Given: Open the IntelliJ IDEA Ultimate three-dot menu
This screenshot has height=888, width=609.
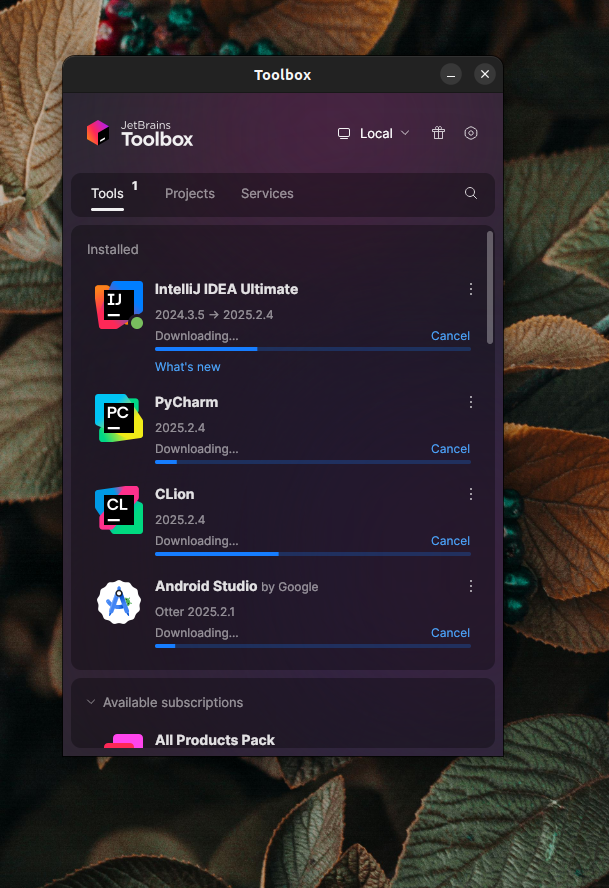Looking at the screenshot, I should click(x=471, y=289).
